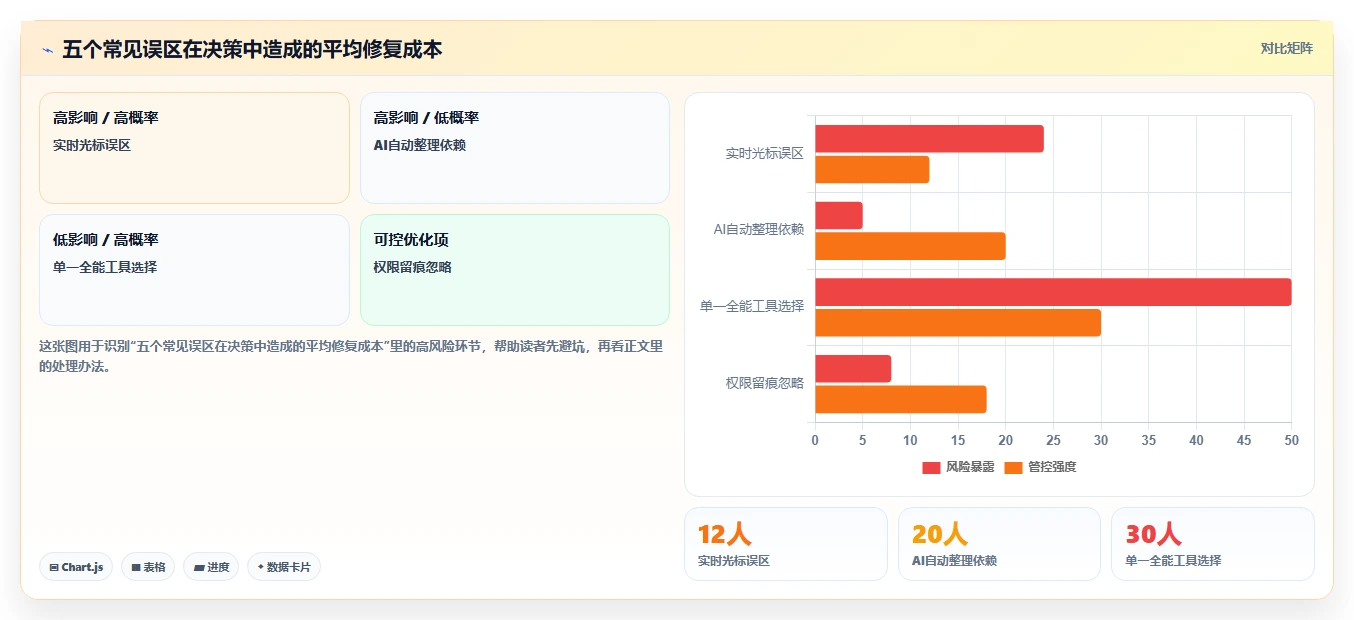This screenshot has width=1354, height=620.
Task: Click the description paragraph starting 这张图用于识别
Action: (x=351, y=356)
